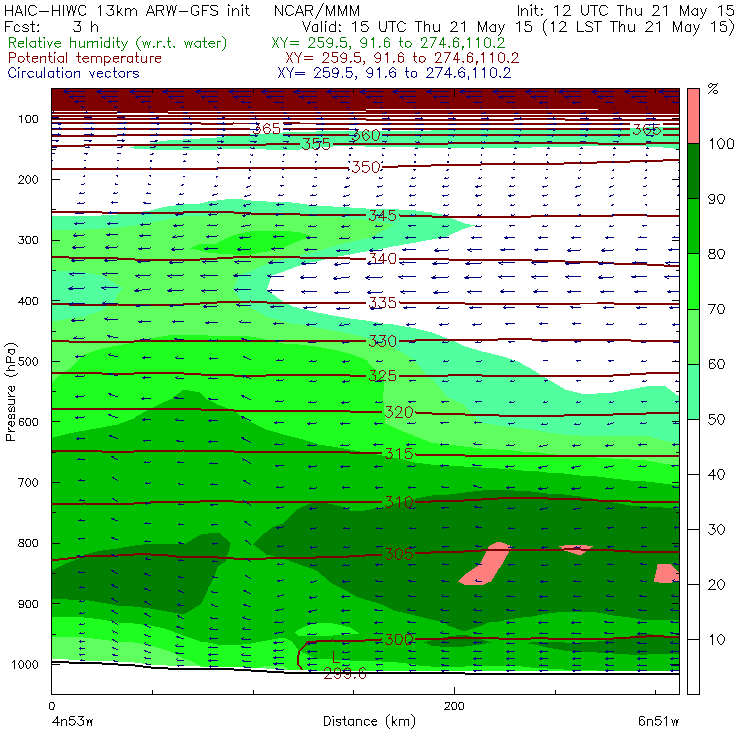Click the '500' pressure axis tick label
Viewport: 740px width, 740px height.
point(28,361)
